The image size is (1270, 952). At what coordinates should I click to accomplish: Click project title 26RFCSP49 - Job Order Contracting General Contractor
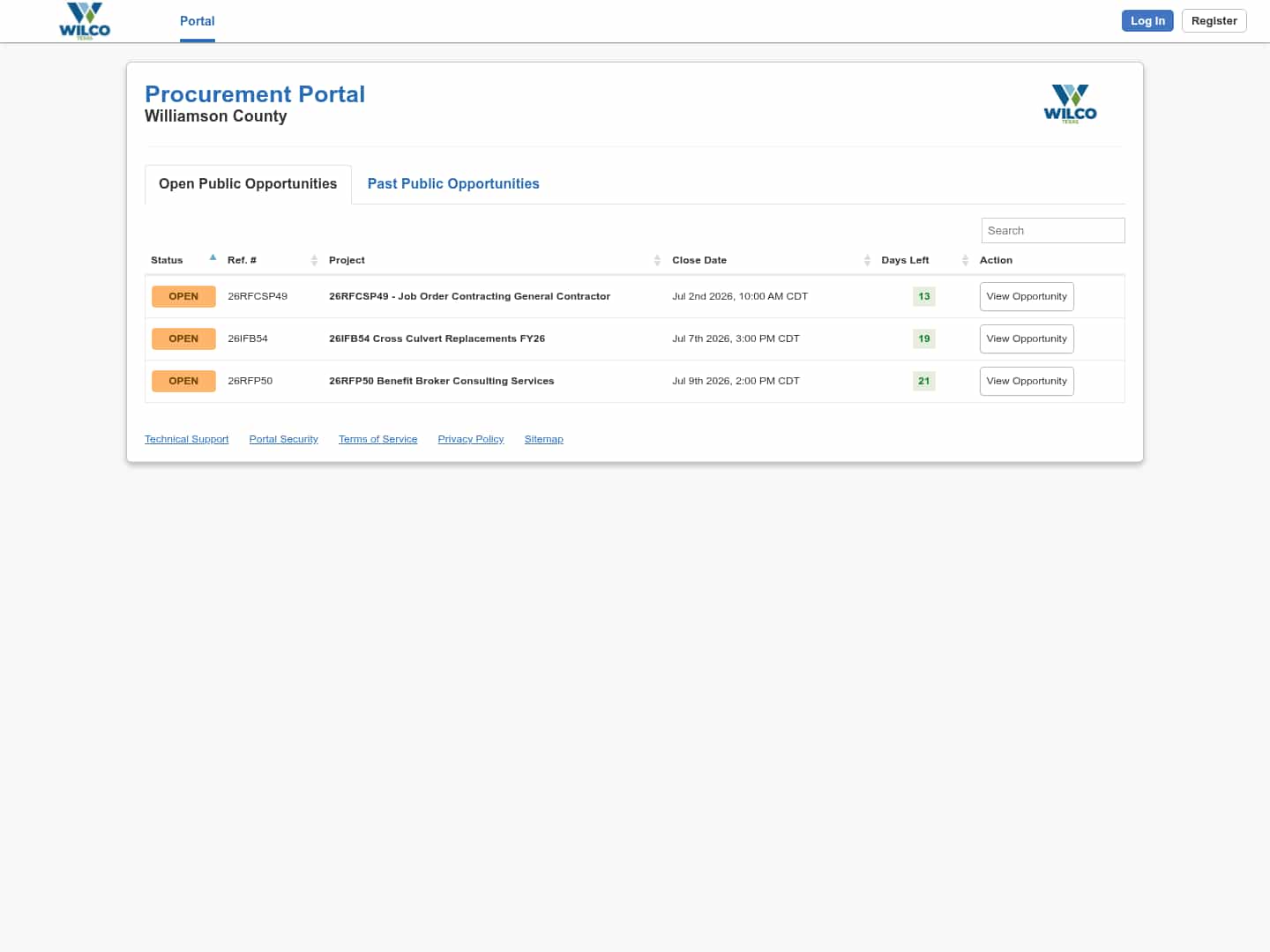469,297
